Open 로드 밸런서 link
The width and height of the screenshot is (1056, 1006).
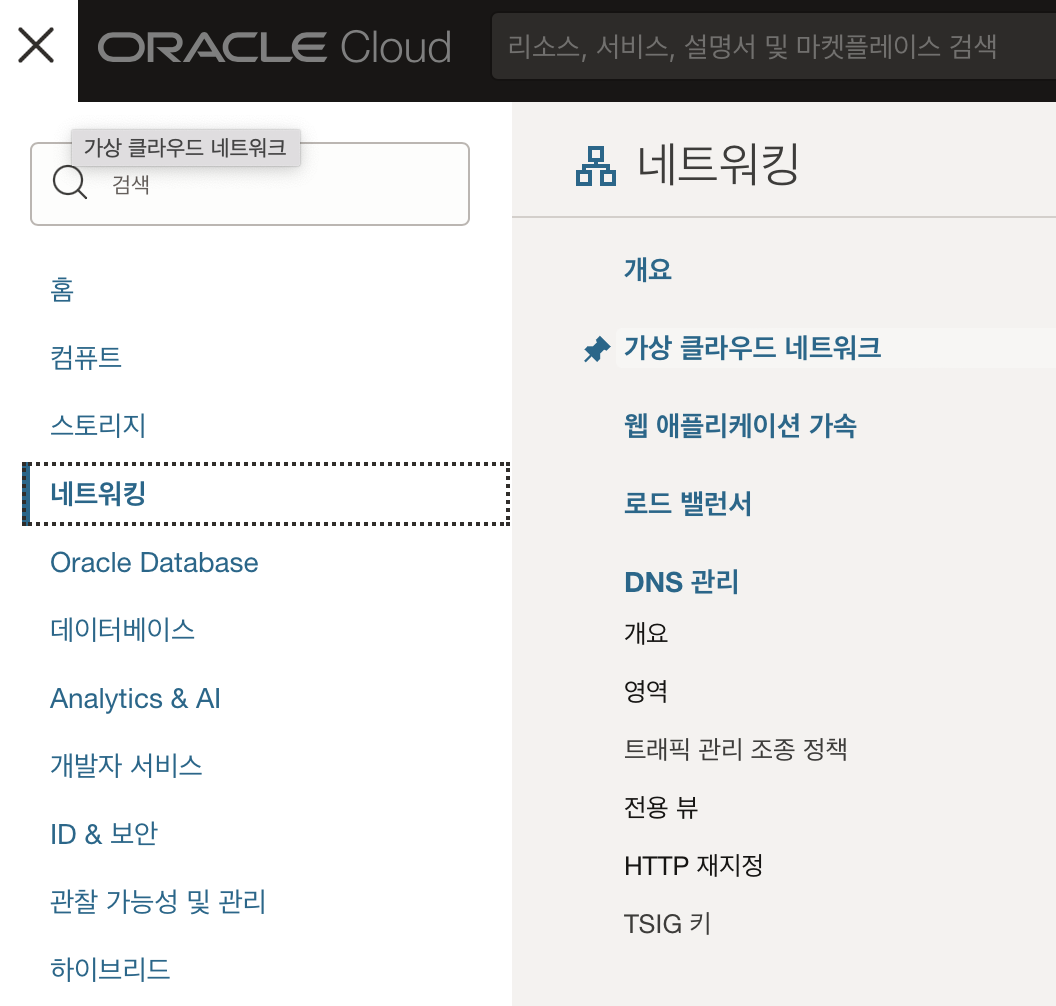[688, 504]
